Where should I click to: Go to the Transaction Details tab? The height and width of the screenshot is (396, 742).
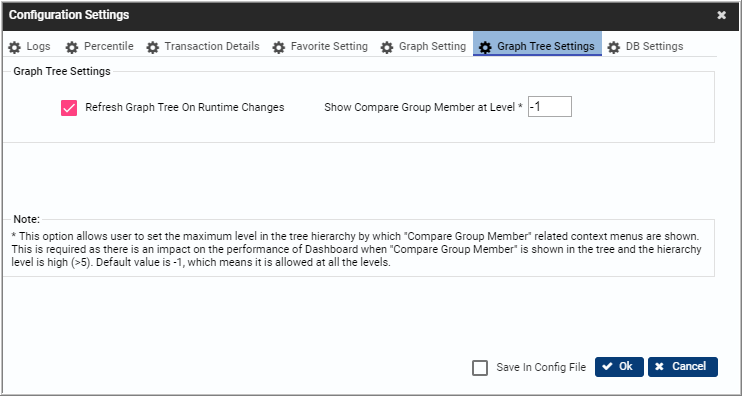coord(203,47)
